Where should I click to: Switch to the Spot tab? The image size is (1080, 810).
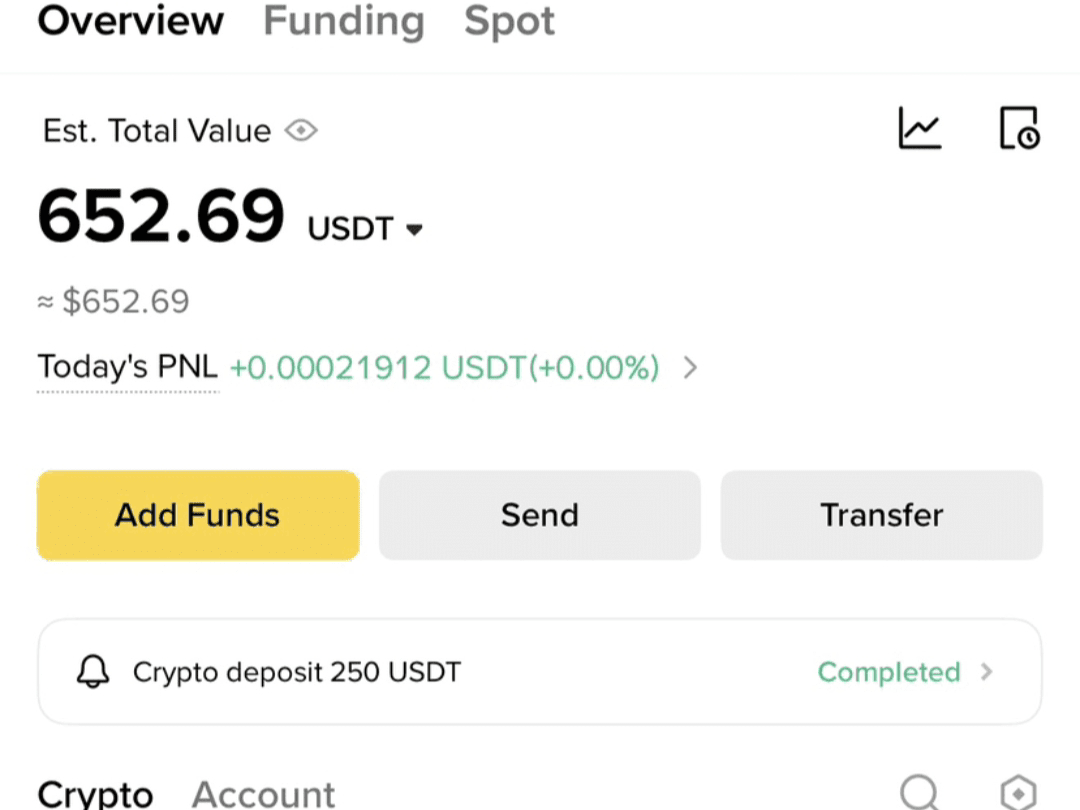(x=509, y=21)
